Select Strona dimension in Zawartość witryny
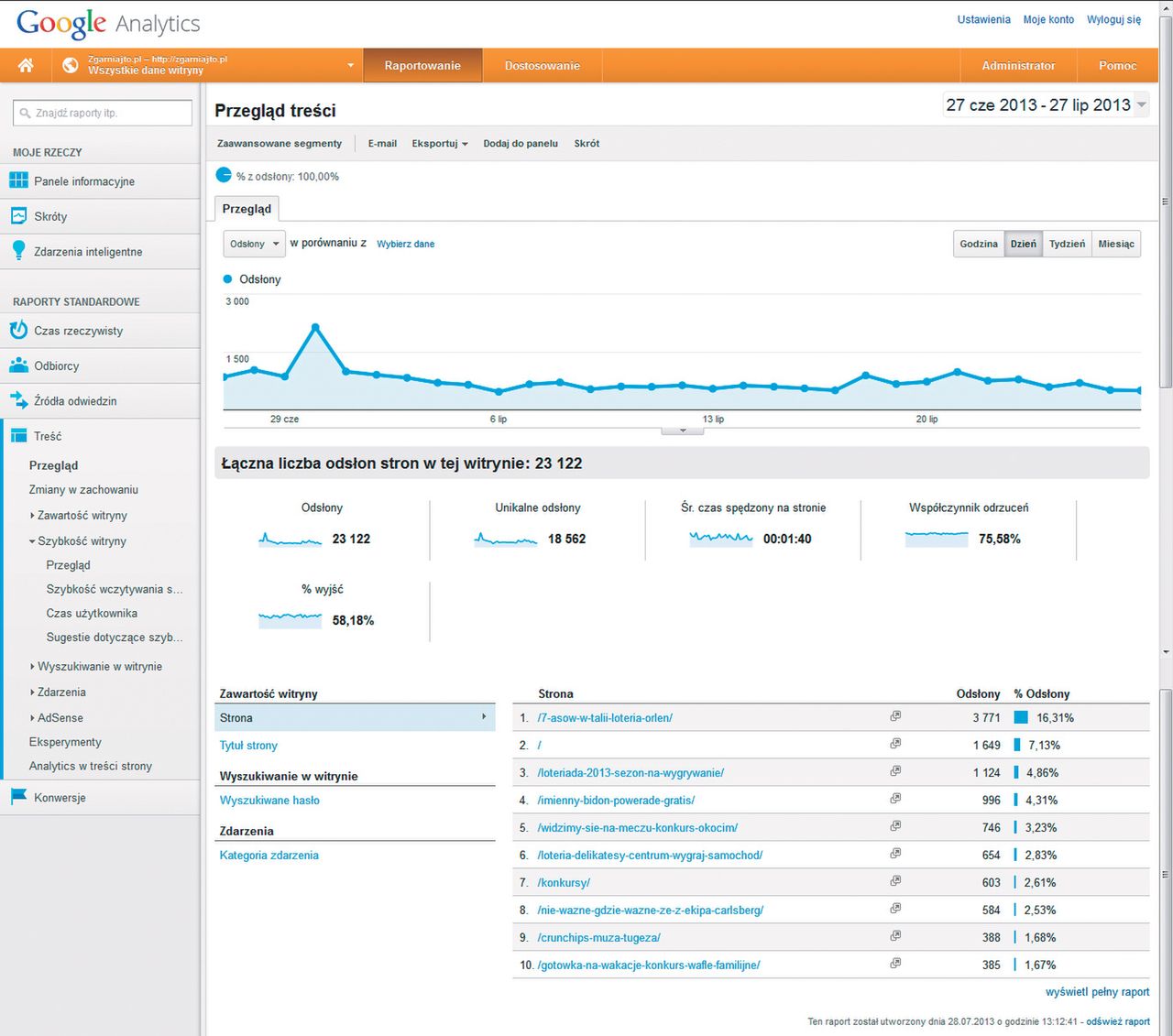This screenshot has width=1173, height=1036. pos(355,717)
